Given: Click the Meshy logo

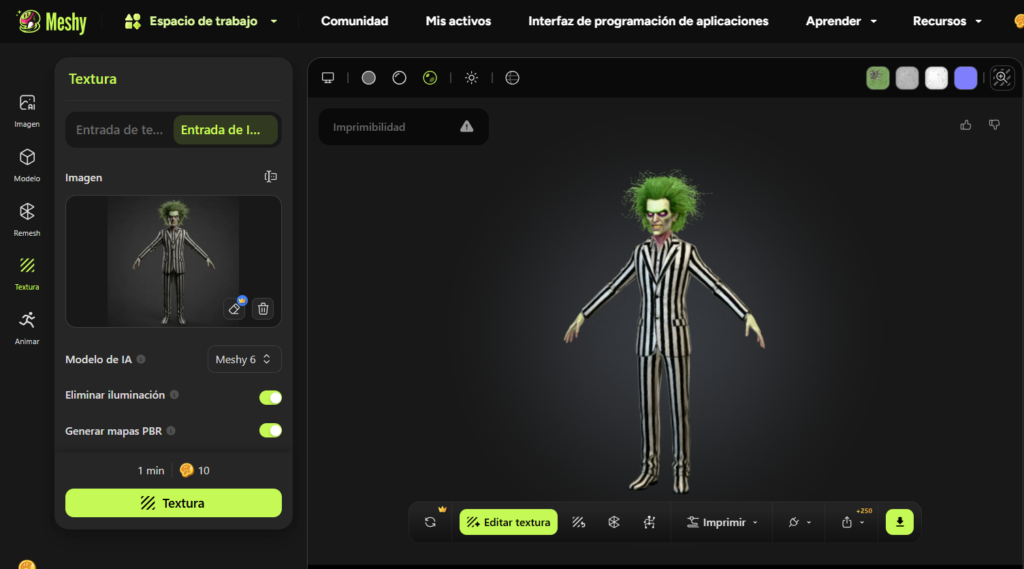Looking at the screenshot, I should (52, 22).
